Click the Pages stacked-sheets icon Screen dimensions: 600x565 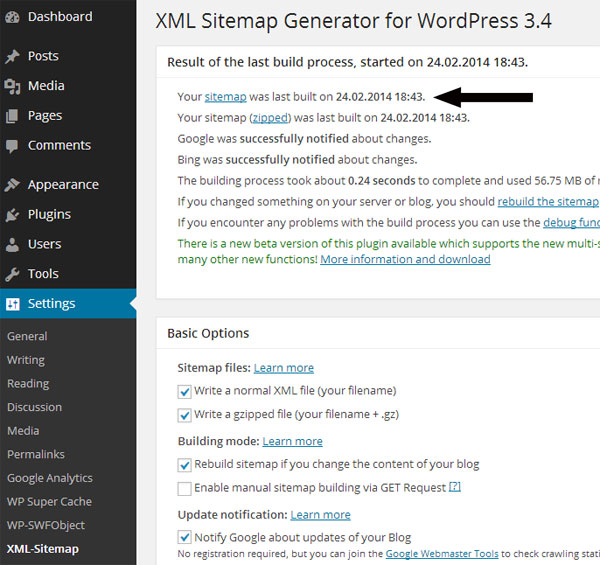tap(12, 116)
